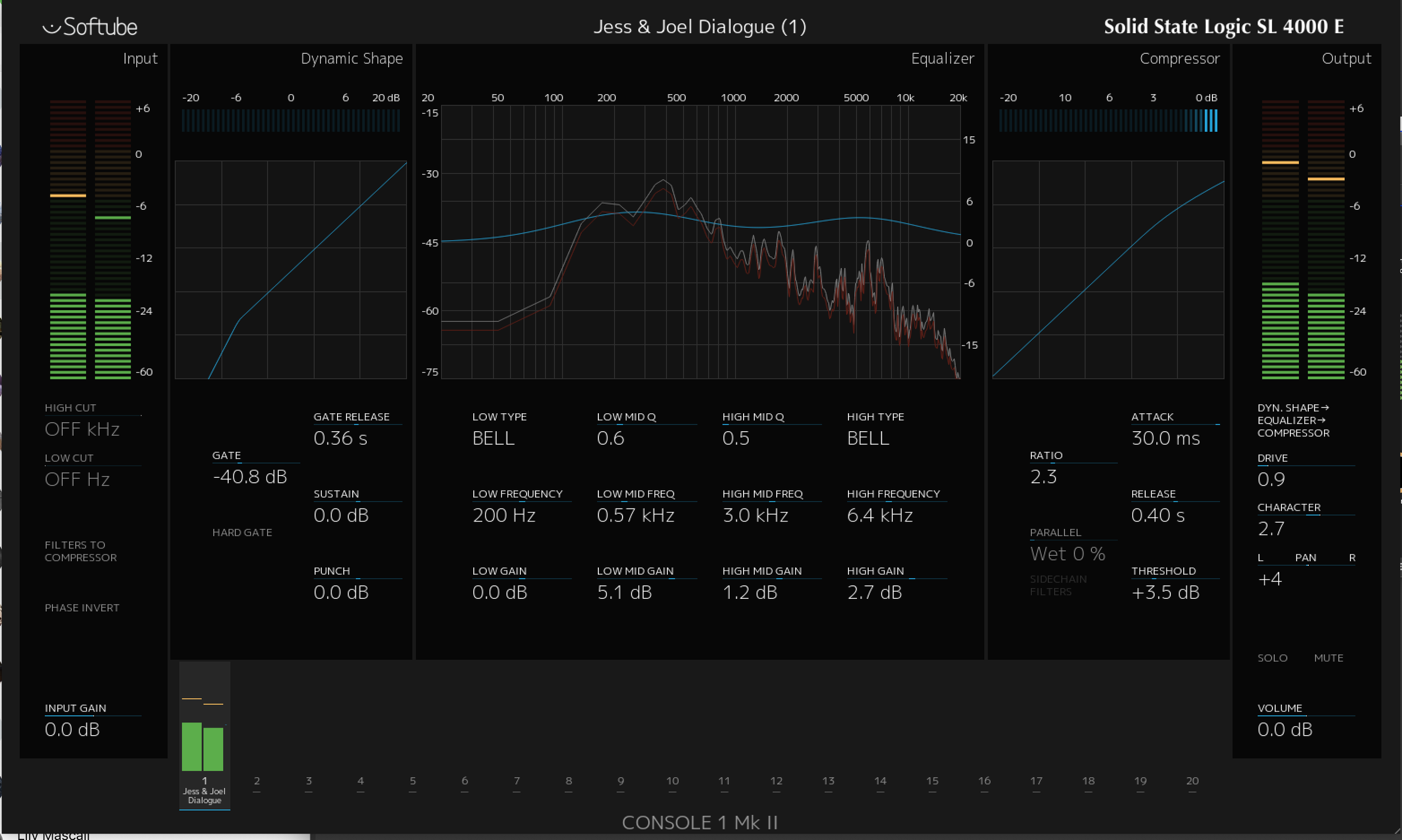Enable Phase Invert on input
Screen dimensions: 1402x840
tap(82, 607)
